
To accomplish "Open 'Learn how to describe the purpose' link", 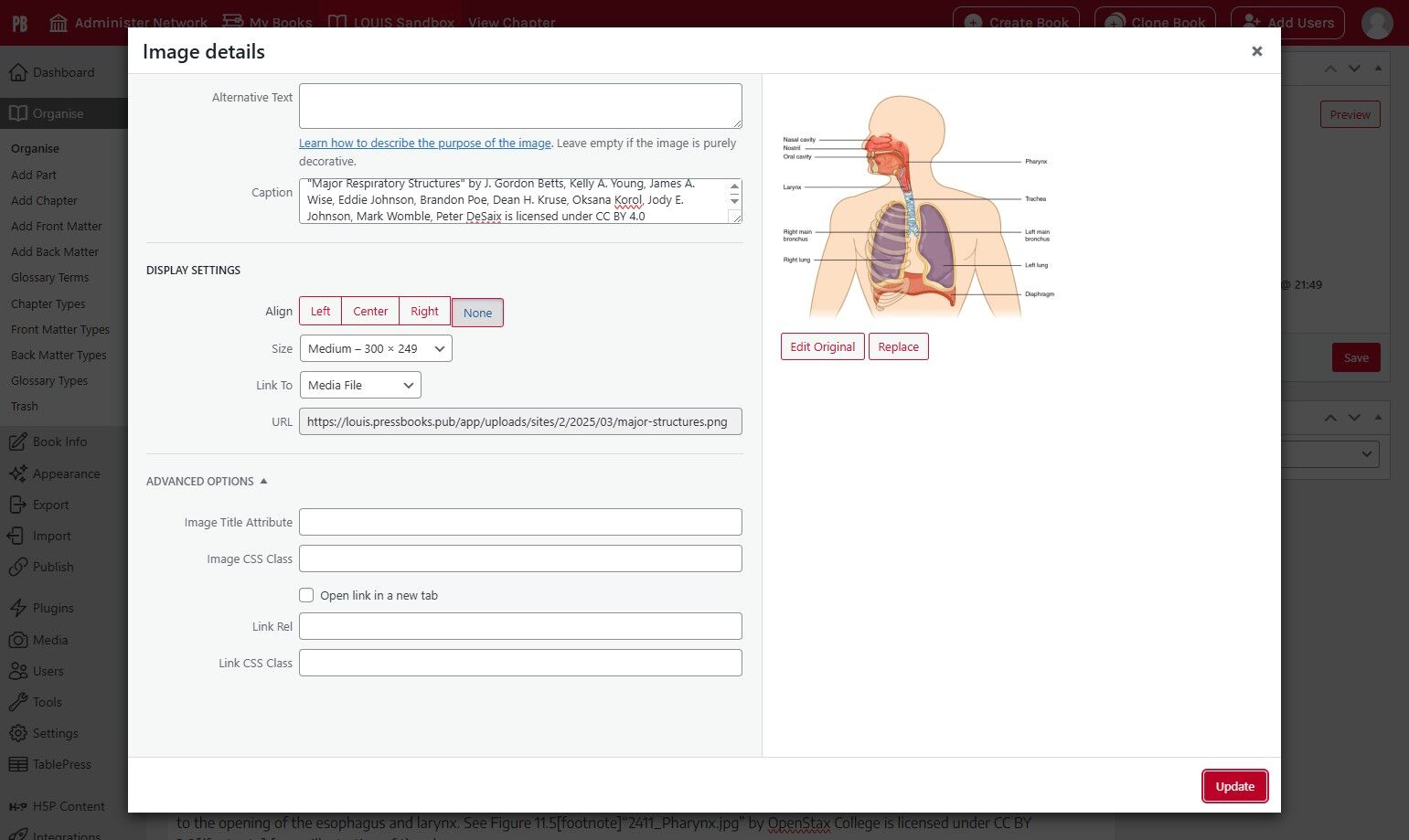I will coord(425,143).
